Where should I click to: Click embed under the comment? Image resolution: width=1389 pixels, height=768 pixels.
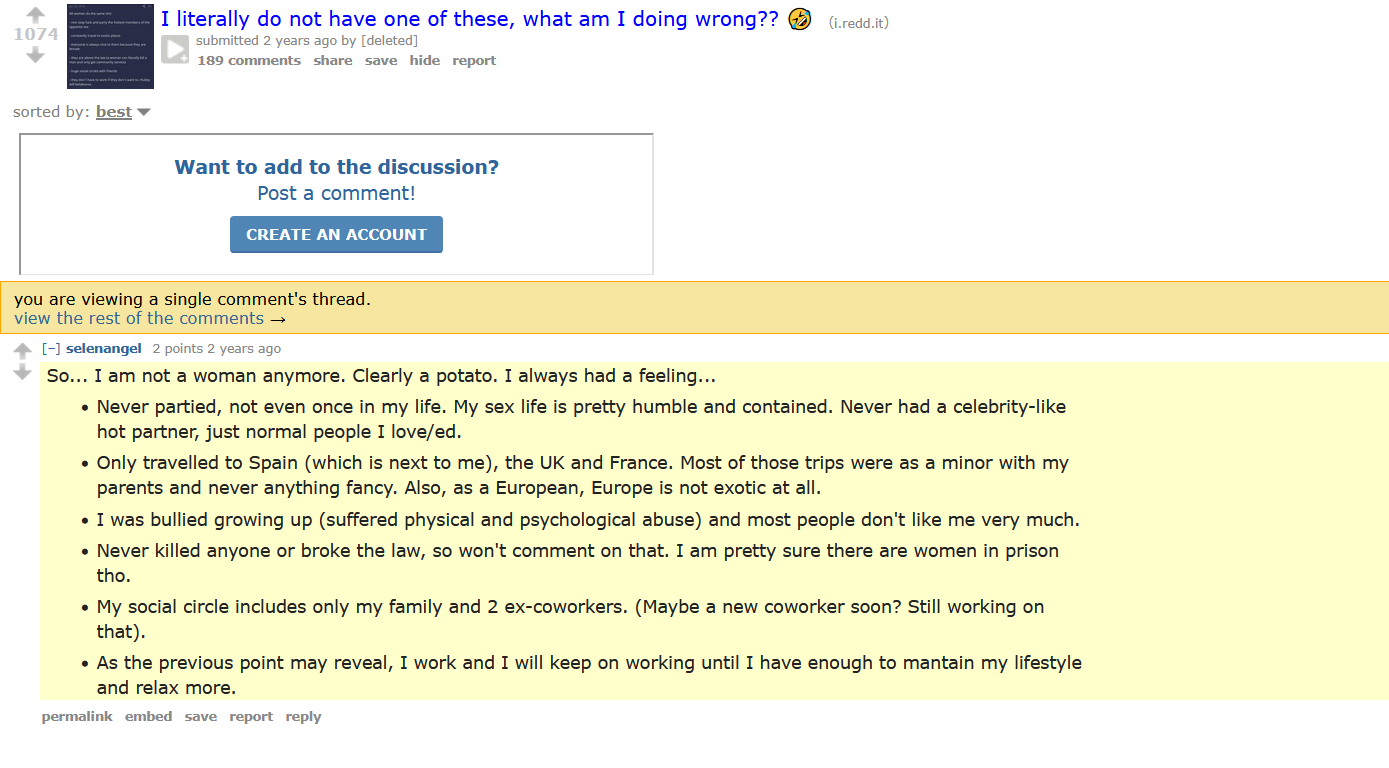tap(149, 716)
